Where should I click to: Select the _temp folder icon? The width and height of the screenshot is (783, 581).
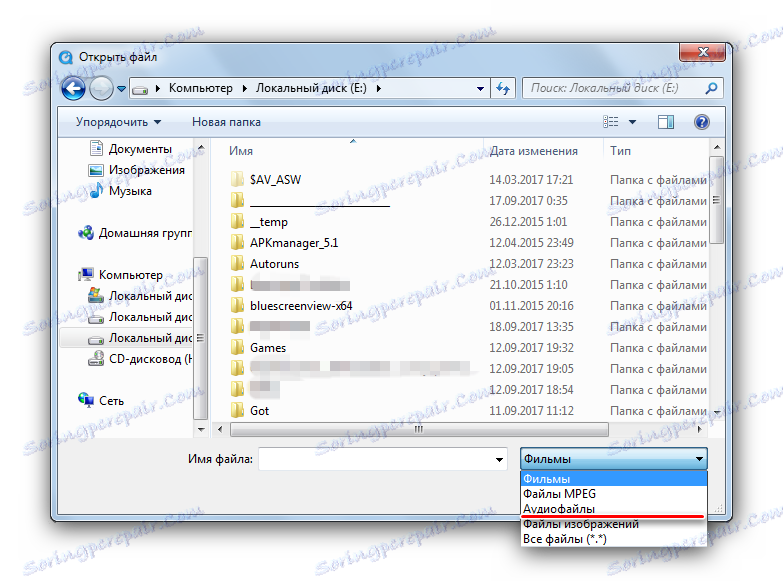pyautogui.click(x=238, y=221)
